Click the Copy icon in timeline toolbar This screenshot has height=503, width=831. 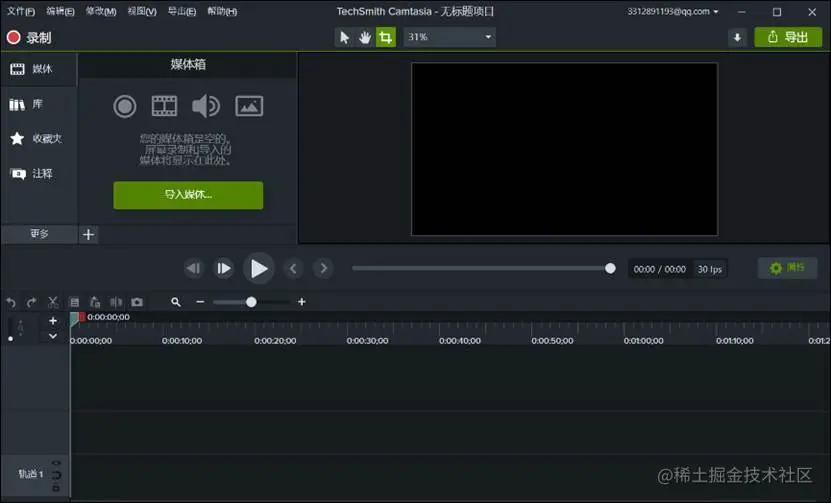pyautogui.click(x=74, y=302)
